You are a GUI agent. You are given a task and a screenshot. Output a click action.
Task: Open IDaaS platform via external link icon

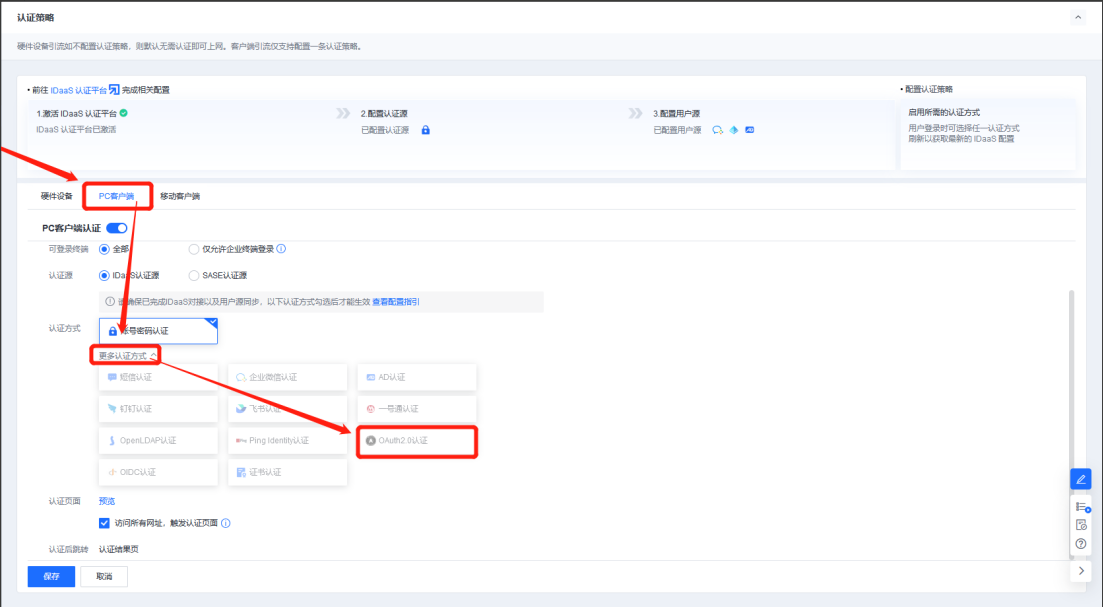click(x=114, y=90)
